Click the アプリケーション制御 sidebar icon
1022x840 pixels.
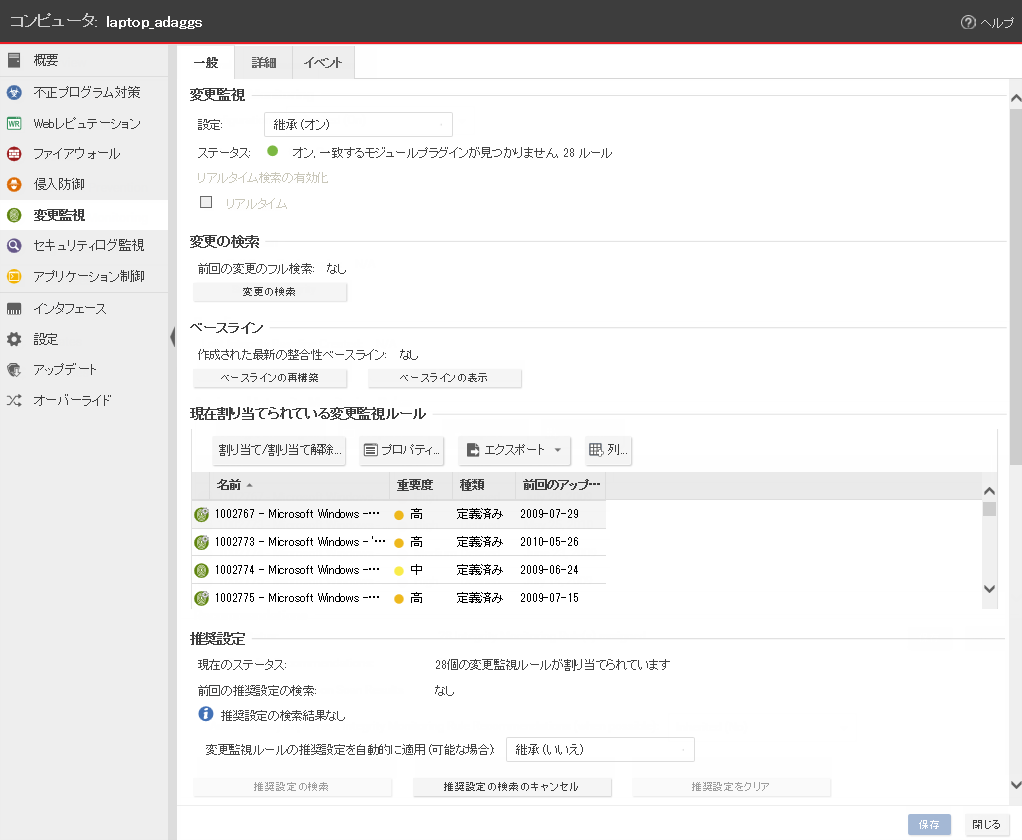(x=14, y=276)
